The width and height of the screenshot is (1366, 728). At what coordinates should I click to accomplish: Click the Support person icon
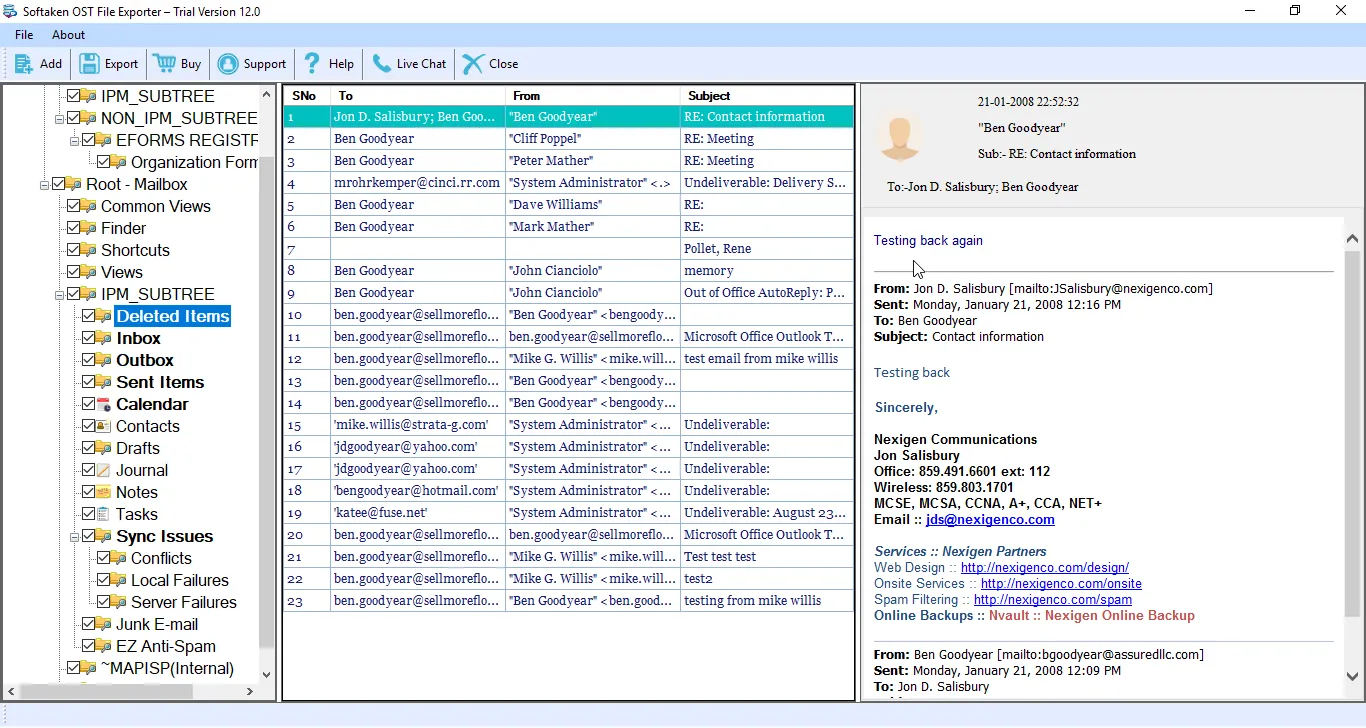[228, 64]
